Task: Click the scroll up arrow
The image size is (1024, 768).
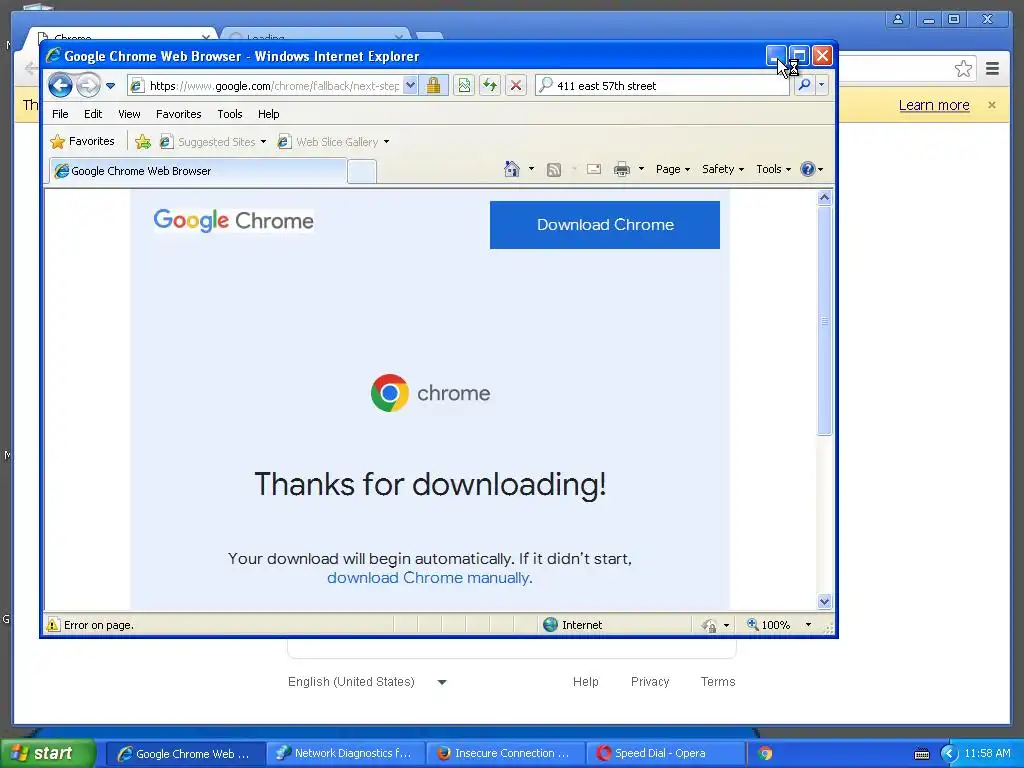Action: tap(824, 197)
